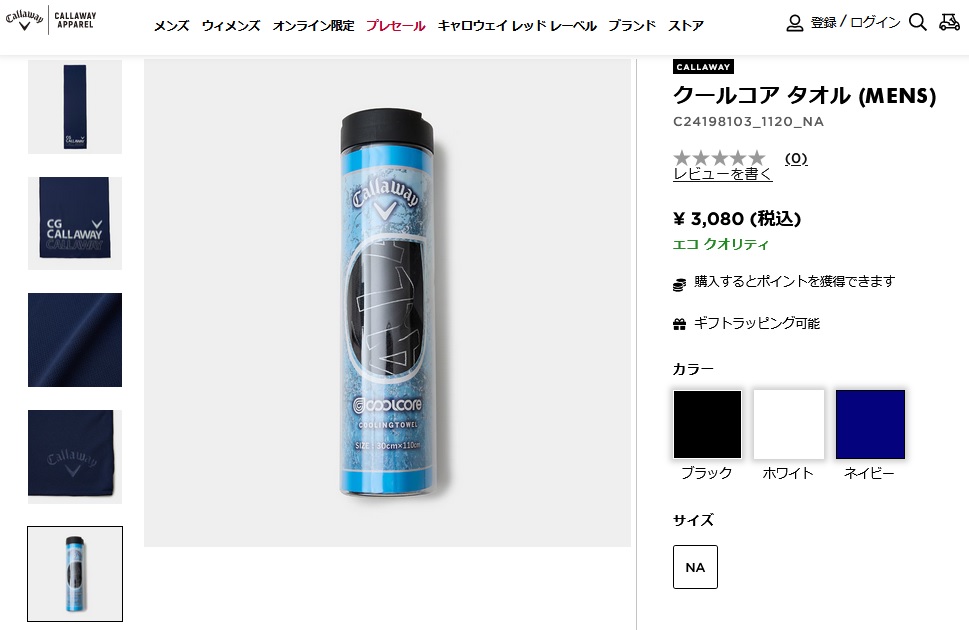Image resolution: width=969 pixels, height=630 pixels.
Task: Click the user account profile icon
Action: [x=794, y=23]
